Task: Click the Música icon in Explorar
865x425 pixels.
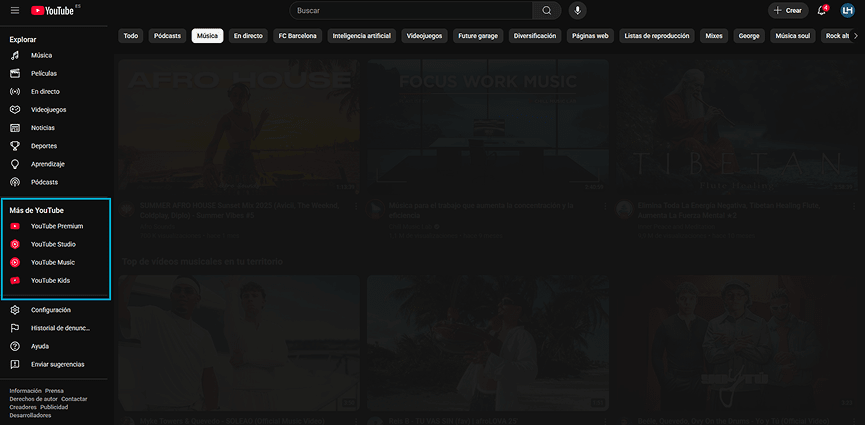Action: (x=15, y=55)
